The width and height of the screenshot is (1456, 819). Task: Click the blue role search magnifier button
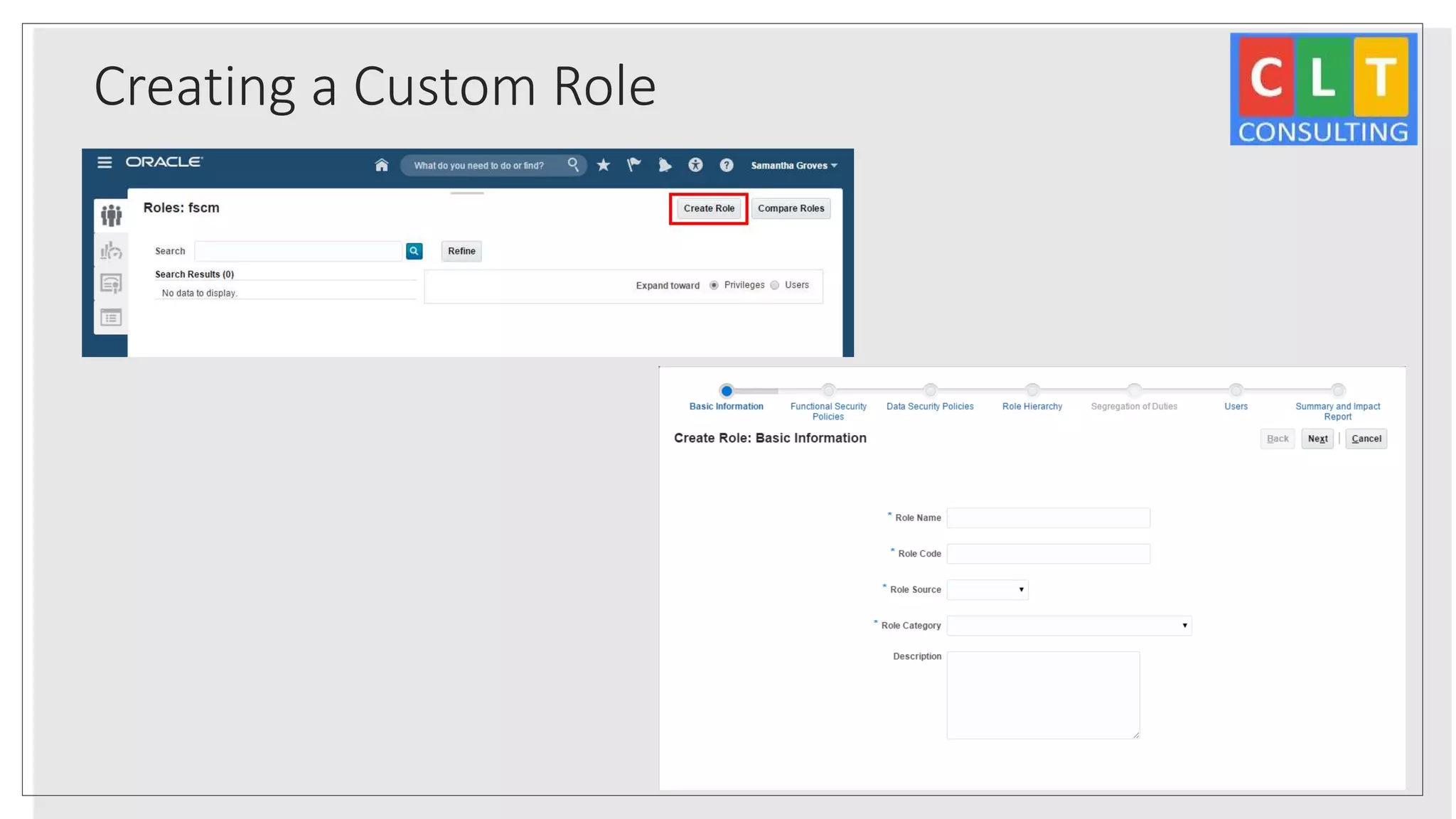[x=414, y=251]
